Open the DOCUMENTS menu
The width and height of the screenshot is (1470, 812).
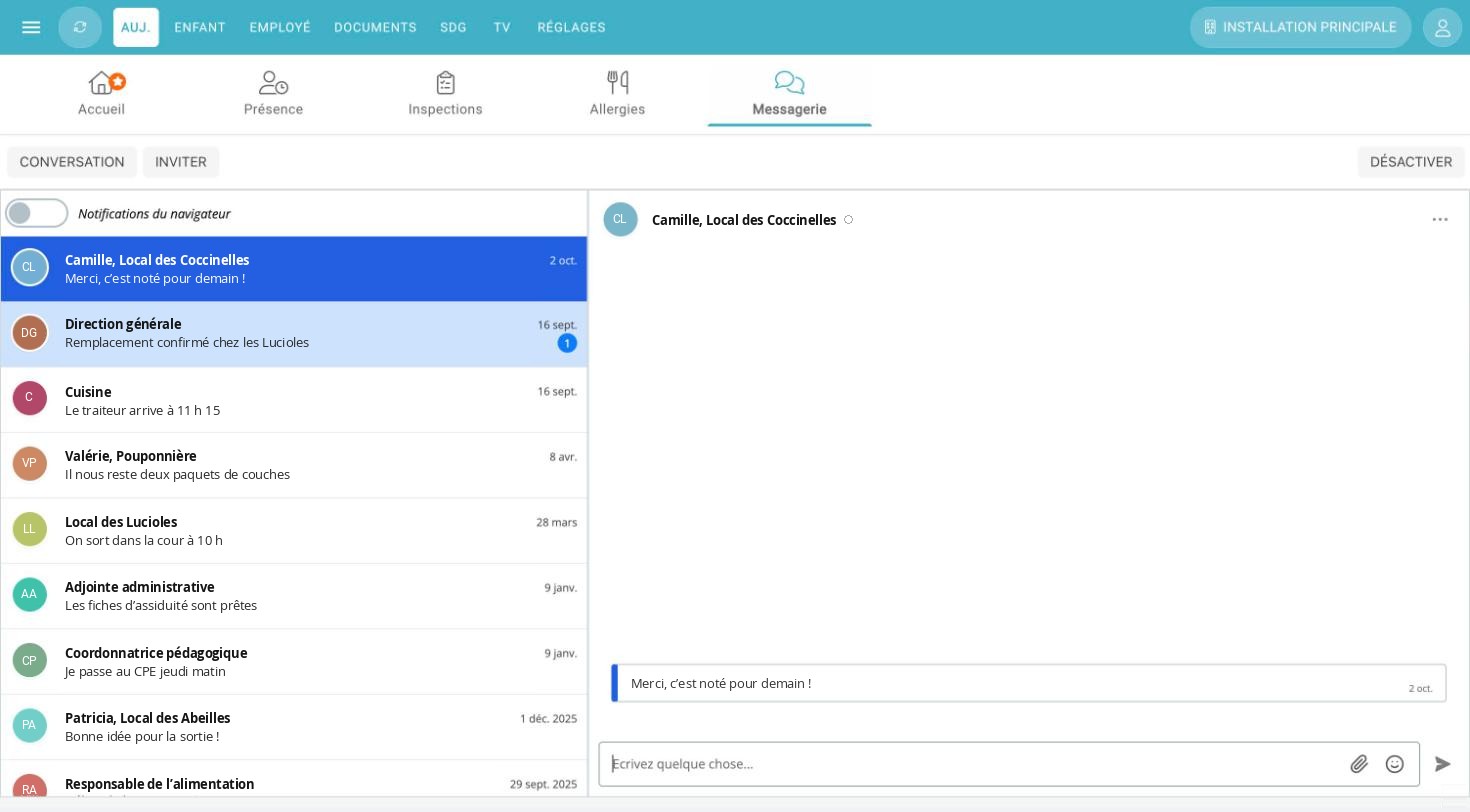click(x=375, y=28)
